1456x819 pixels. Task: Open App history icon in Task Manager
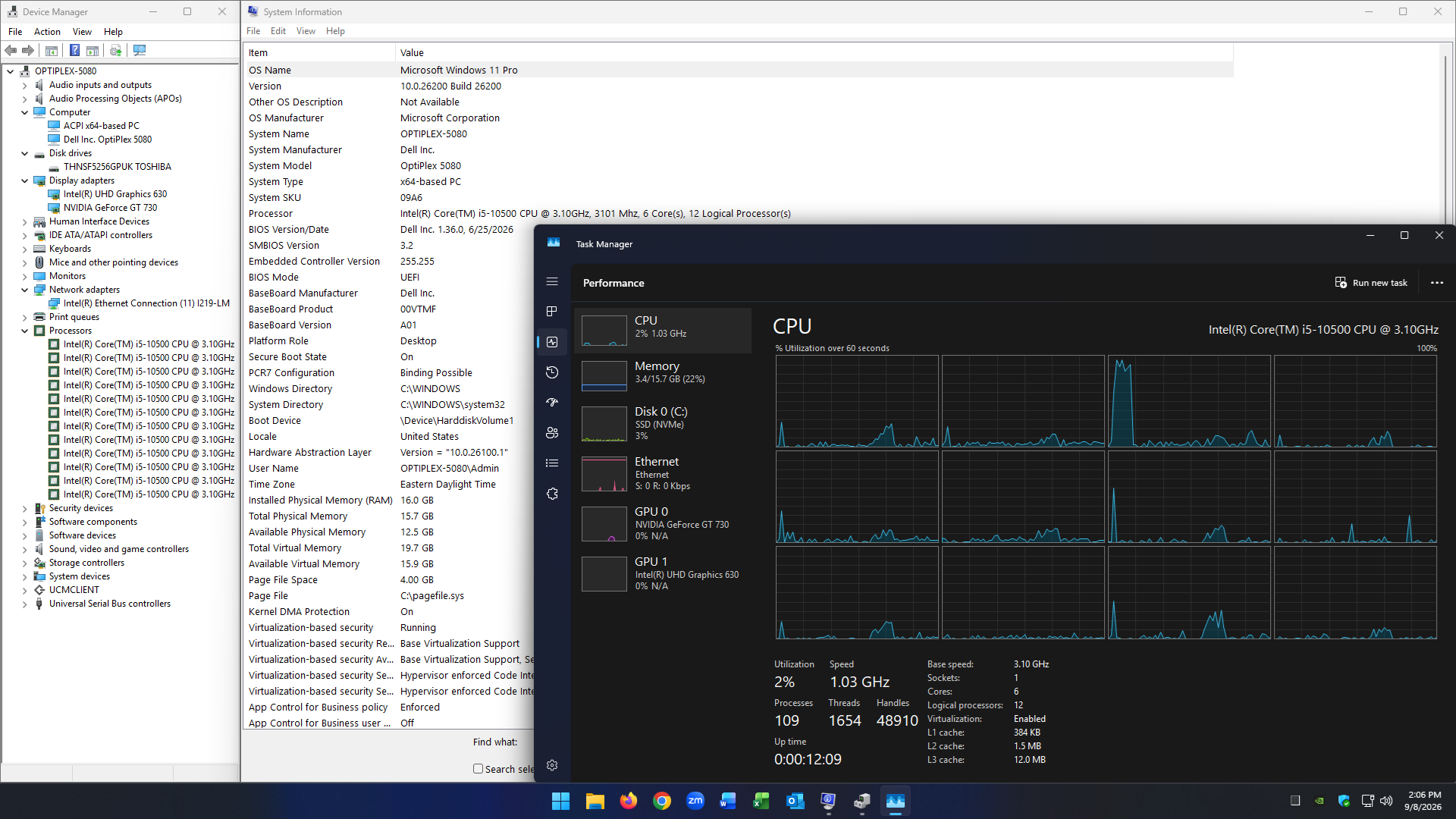point(552,372)
